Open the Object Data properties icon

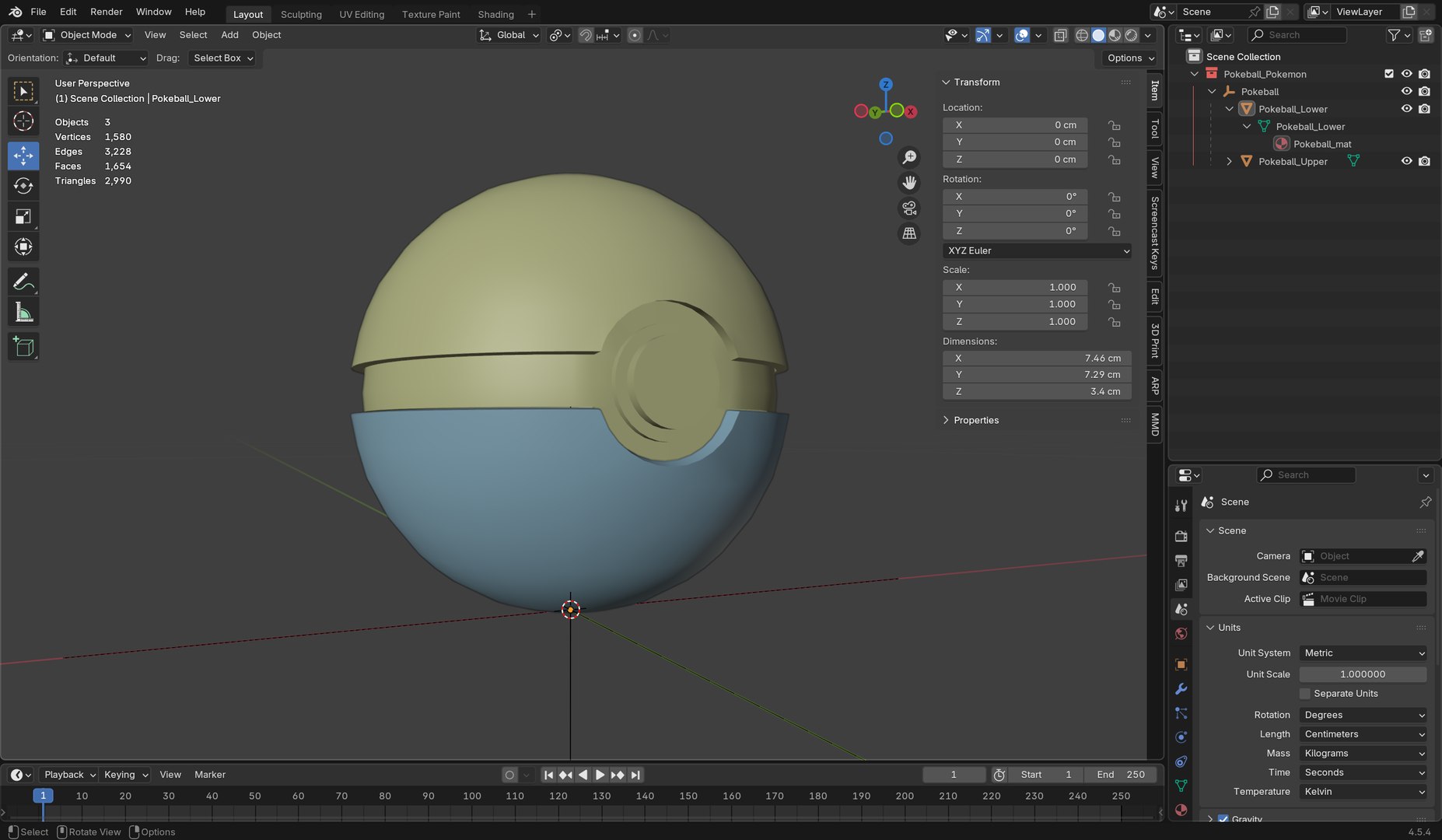tap(1181, 786)
